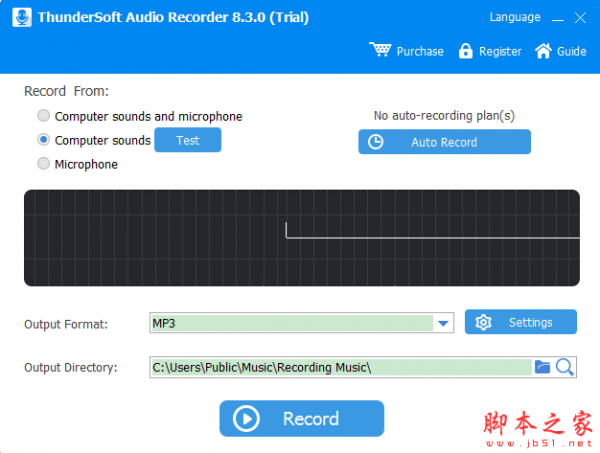Viewport: 600px width, 453px height.
Task: Click the 'Output Directory:' label
Action: pos(71,367)
